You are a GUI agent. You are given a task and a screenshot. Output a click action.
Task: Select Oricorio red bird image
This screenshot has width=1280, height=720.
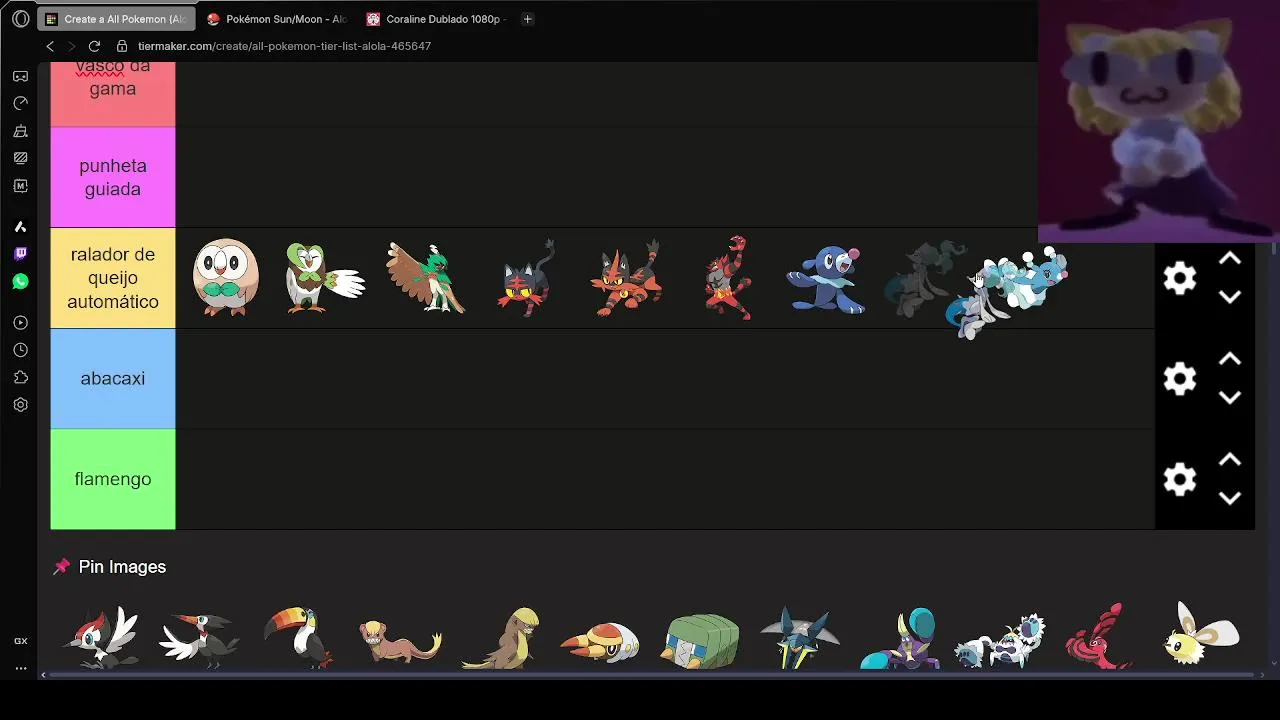[x=1097, y=636]
